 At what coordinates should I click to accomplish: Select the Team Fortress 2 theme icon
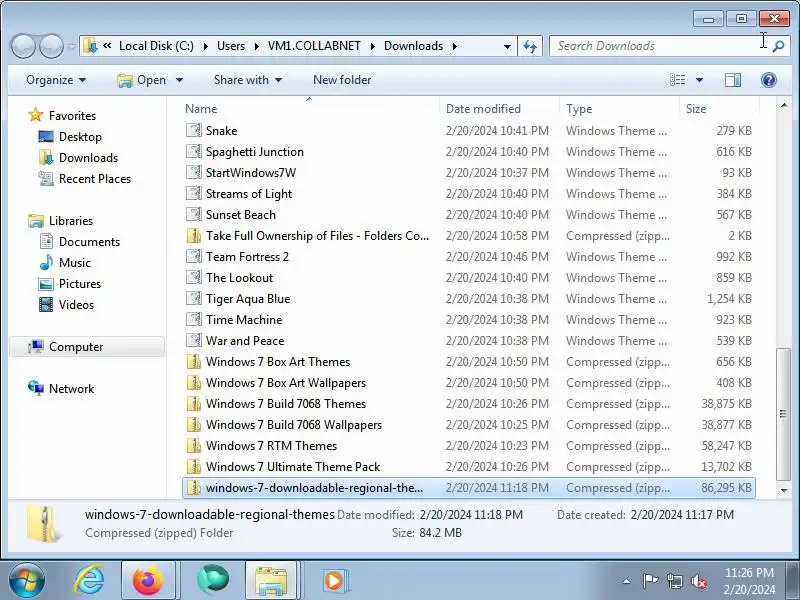[193, 257]
